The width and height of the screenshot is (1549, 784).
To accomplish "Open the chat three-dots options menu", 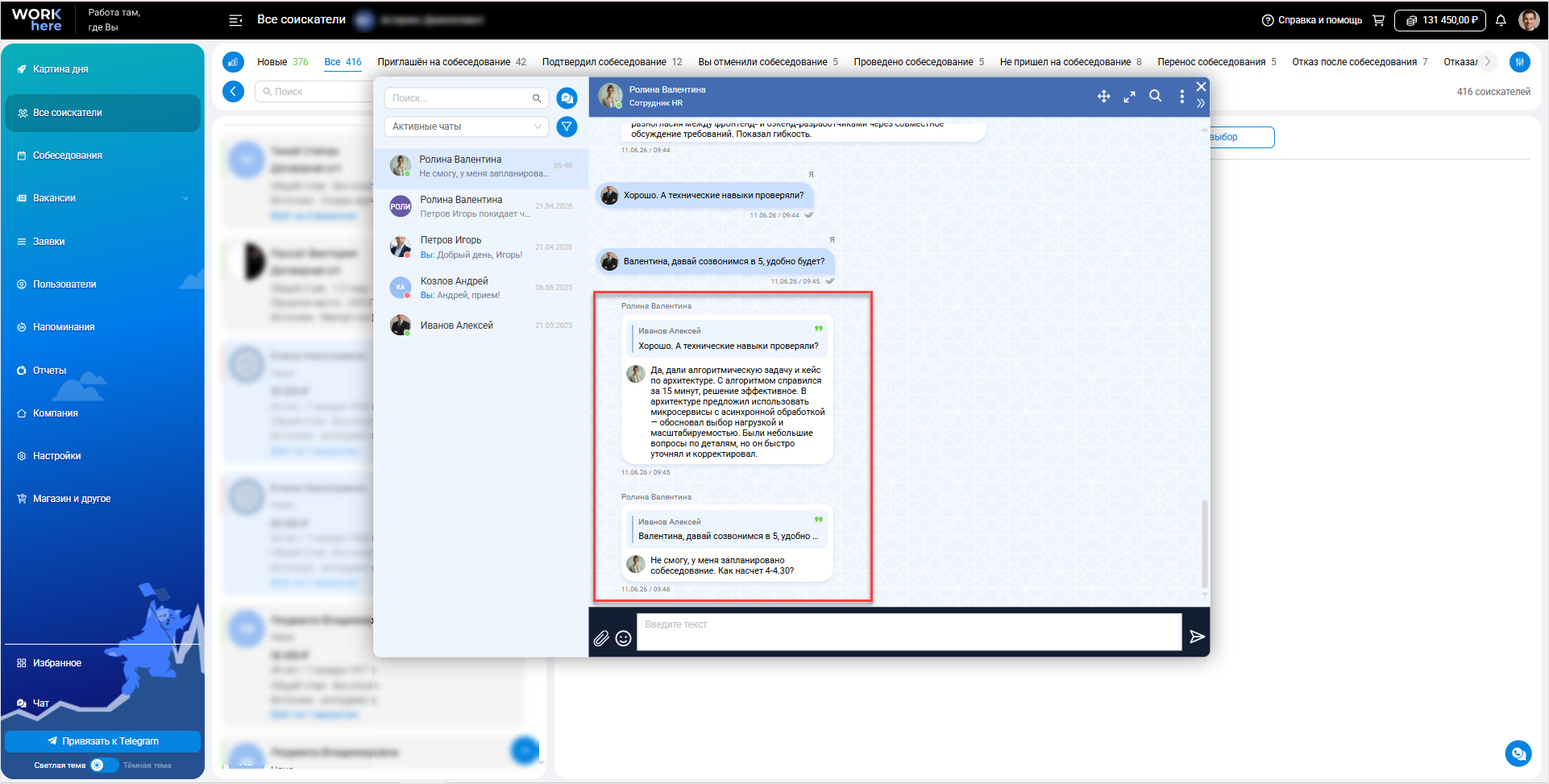I will tap(1181, 96).
